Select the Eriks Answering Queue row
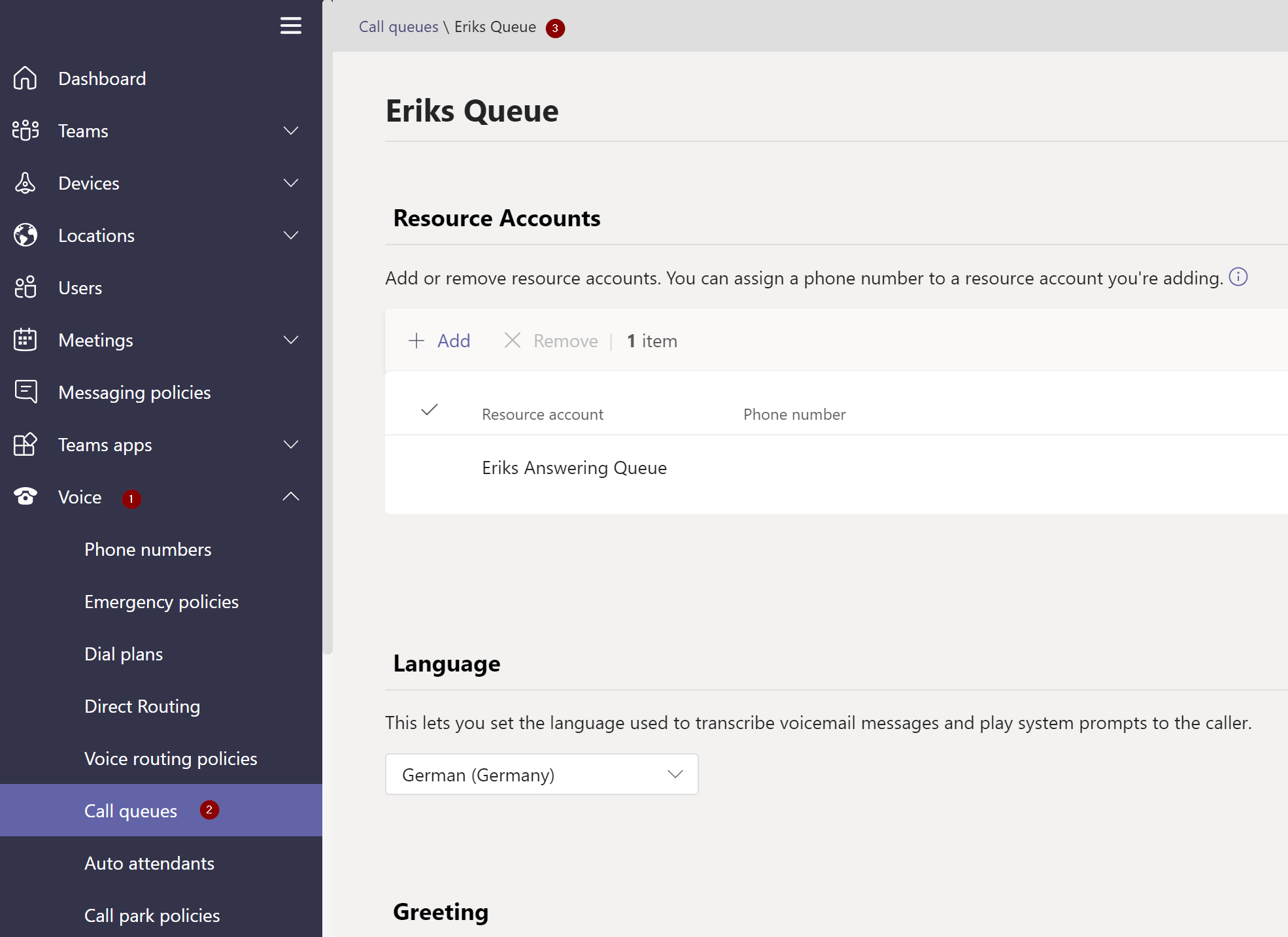This screenshot has width=1288, height=937. (574, 468)
